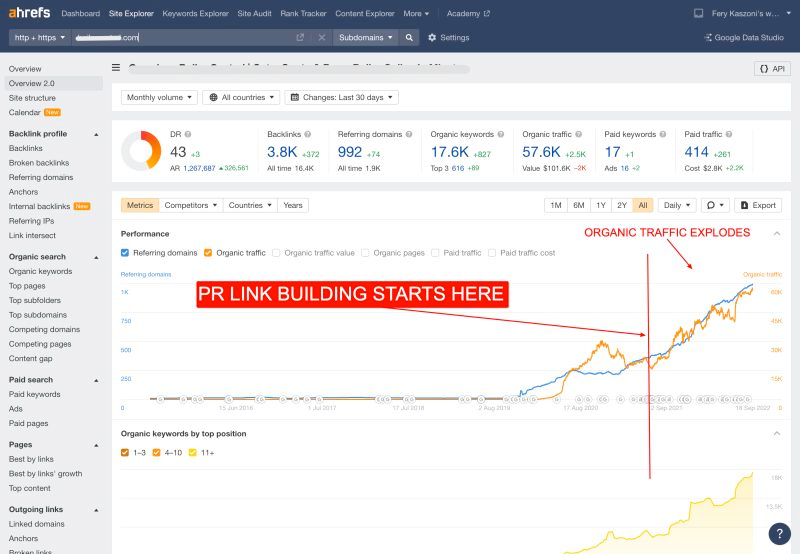Click the search magnifier button
Screen dimensions: 800x554
(409, 37)
